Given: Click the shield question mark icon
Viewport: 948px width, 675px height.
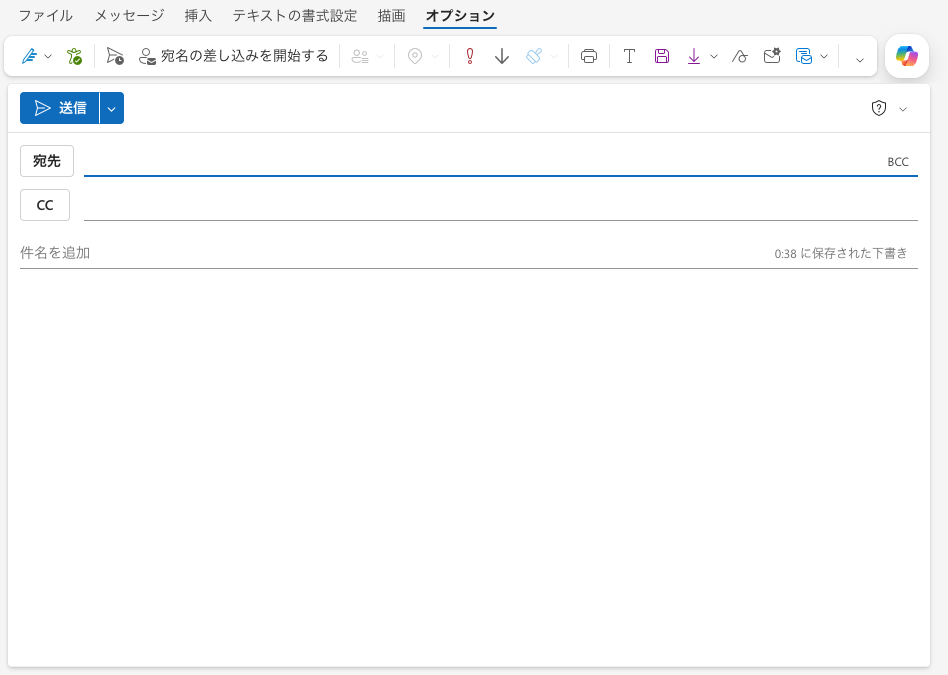Looking at the screenshot, I should (879, 108).
